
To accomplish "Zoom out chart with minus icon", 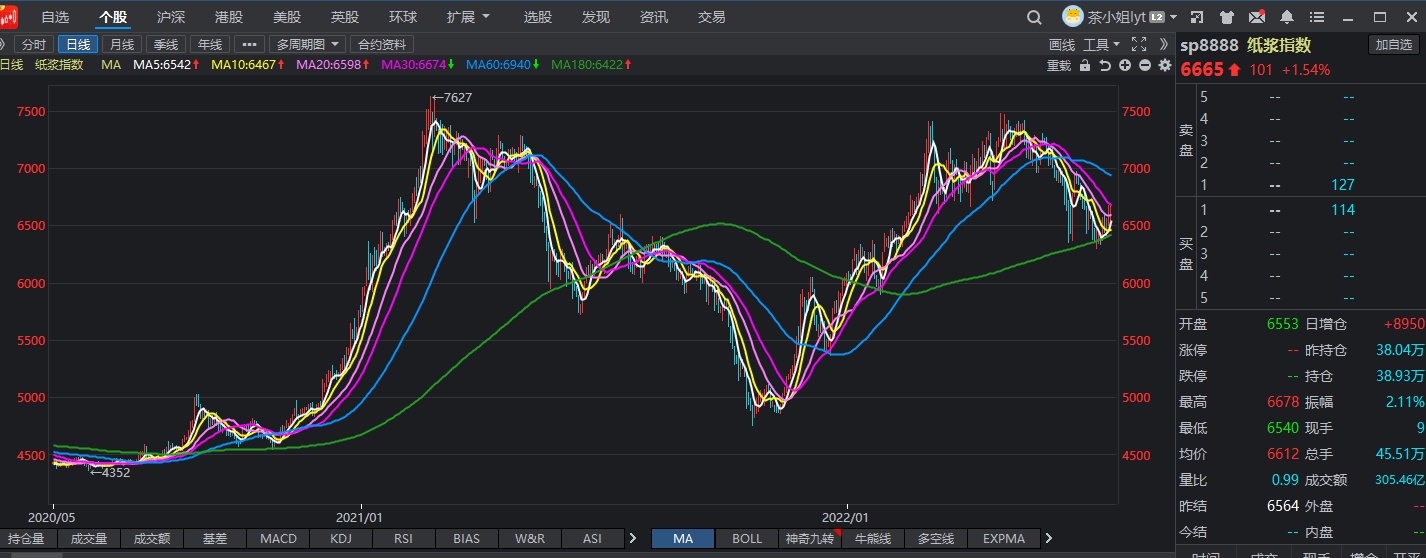I will point(1144,65).
